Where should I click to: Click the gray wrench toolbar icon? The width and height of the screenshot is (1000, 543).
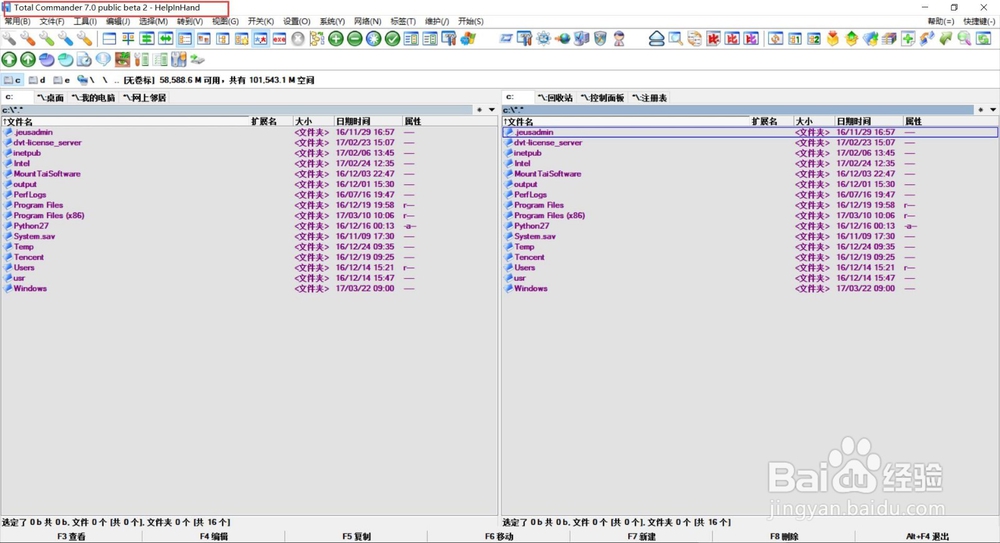click(9, 39)
